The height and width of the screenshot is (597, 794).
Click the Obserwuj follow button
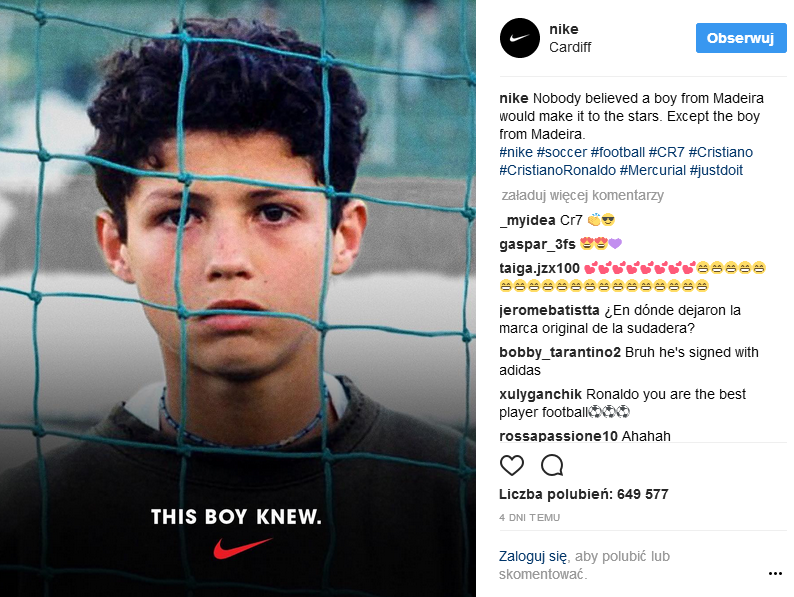click(x=741, y=38)
